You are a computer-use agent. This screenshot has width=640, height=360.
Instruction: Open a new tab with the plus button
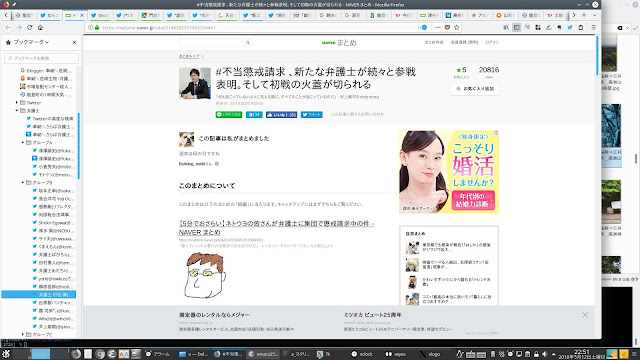tap(584, 15)
